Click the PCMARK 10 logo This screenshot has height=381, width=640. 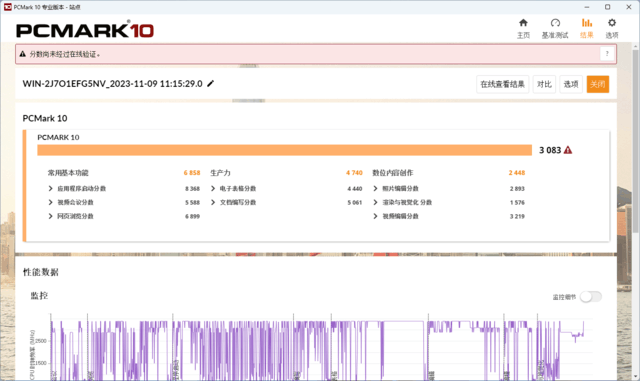[84, 30]
